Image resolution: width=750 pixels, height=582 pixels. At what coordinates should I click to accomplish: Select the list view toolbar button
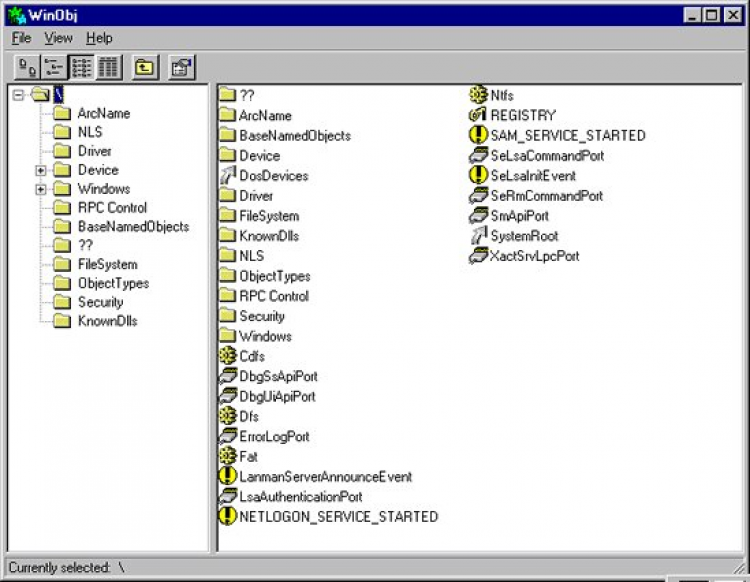81,67
